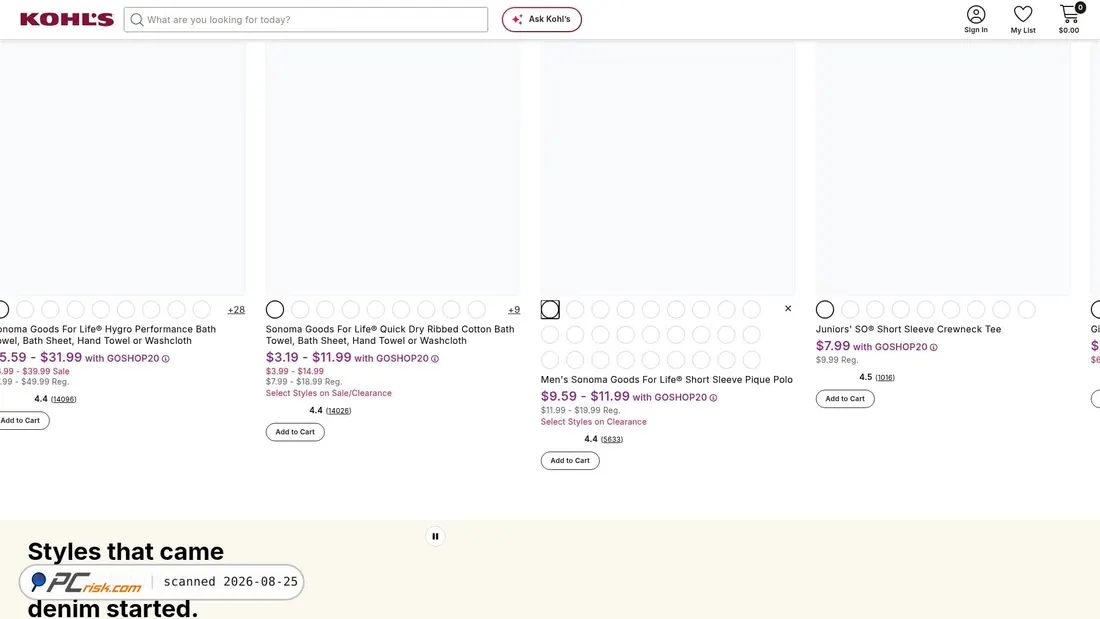Pause the banner carousel

(435, 536)
